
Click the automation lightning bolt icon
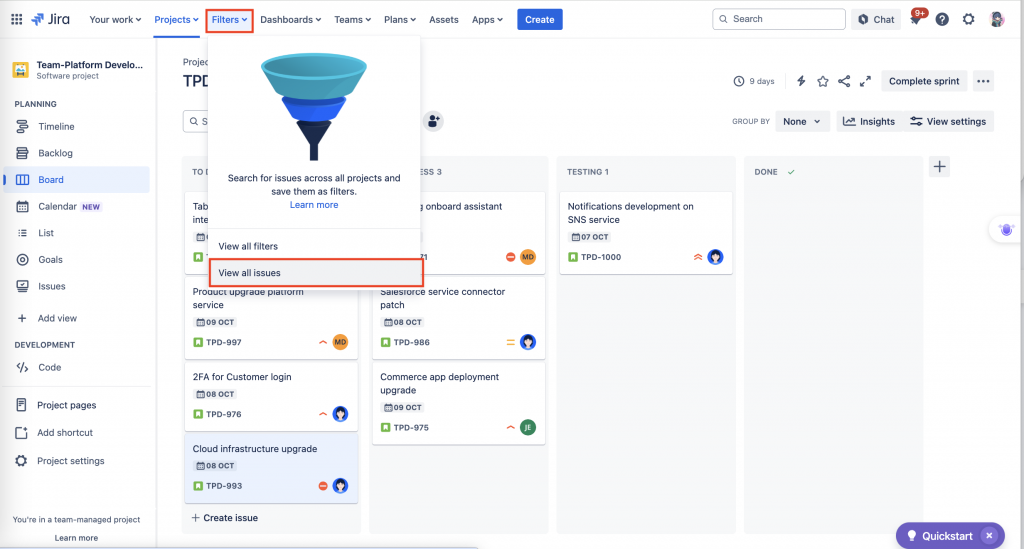(801, 81)
